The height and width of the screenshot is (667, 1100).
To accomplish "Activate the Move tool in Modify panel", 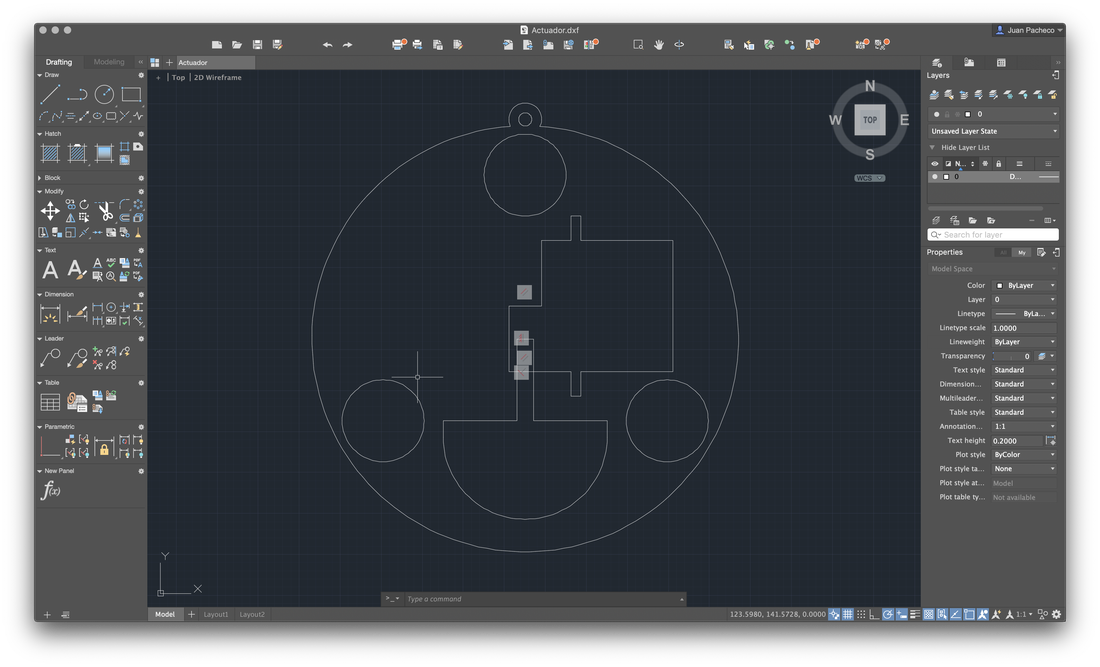I will pyautogui.click(x=50, y=210).
